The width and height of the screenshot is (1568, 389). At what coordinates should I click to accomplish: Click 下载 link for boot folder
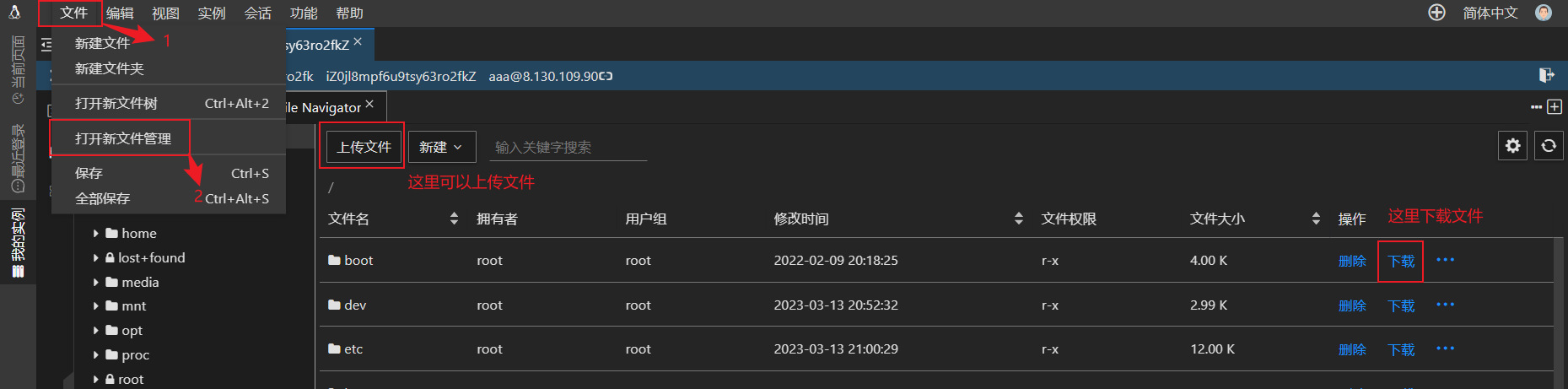coord(1401,261)
